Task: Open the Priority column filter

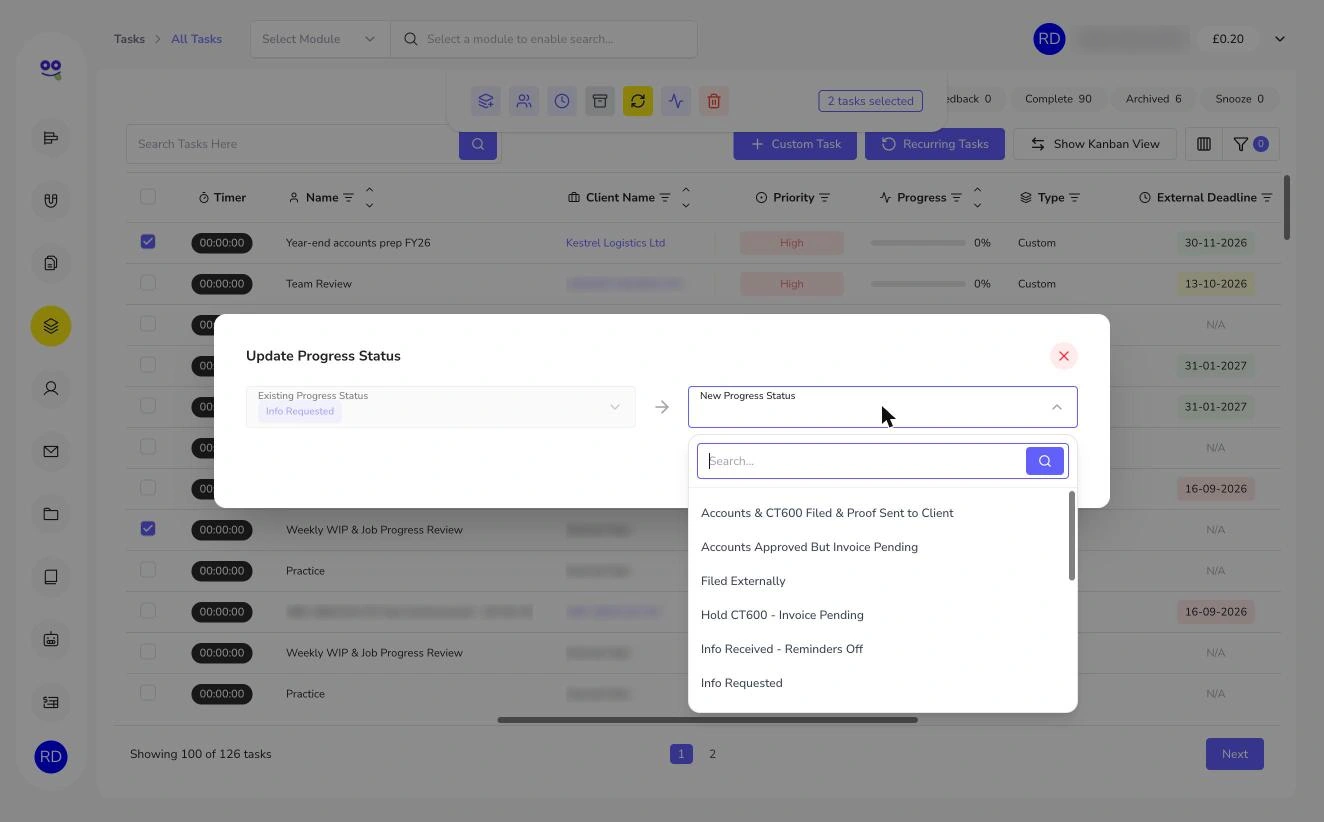Action: 825,198
